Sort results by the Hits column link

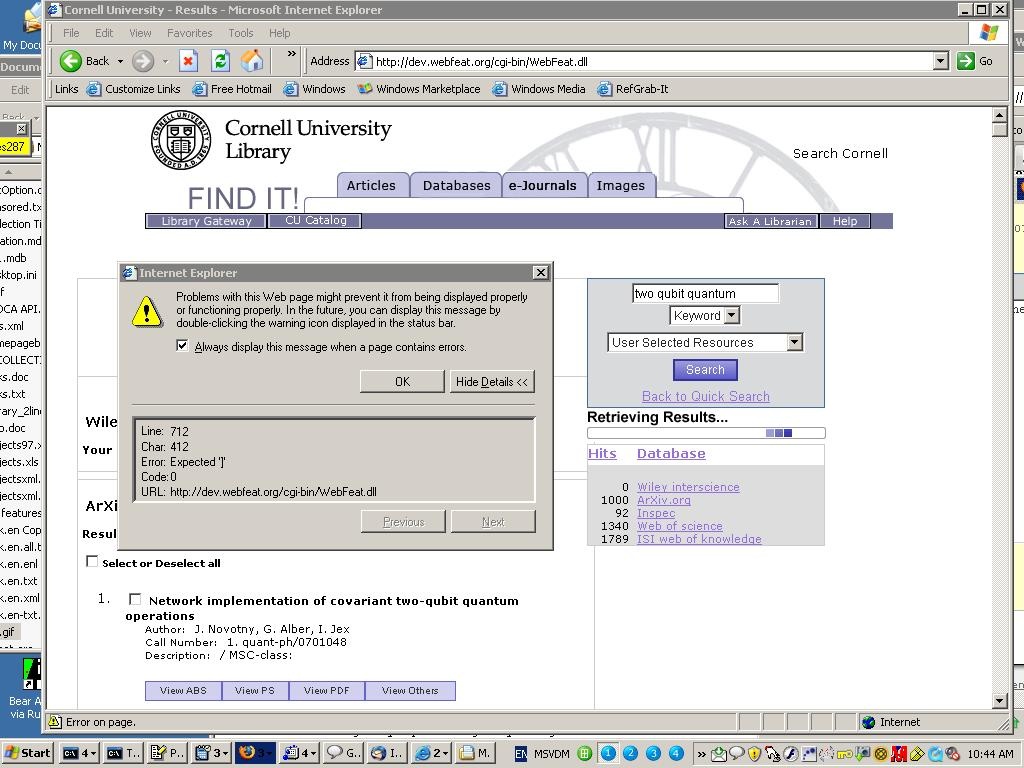coord(602,453)
